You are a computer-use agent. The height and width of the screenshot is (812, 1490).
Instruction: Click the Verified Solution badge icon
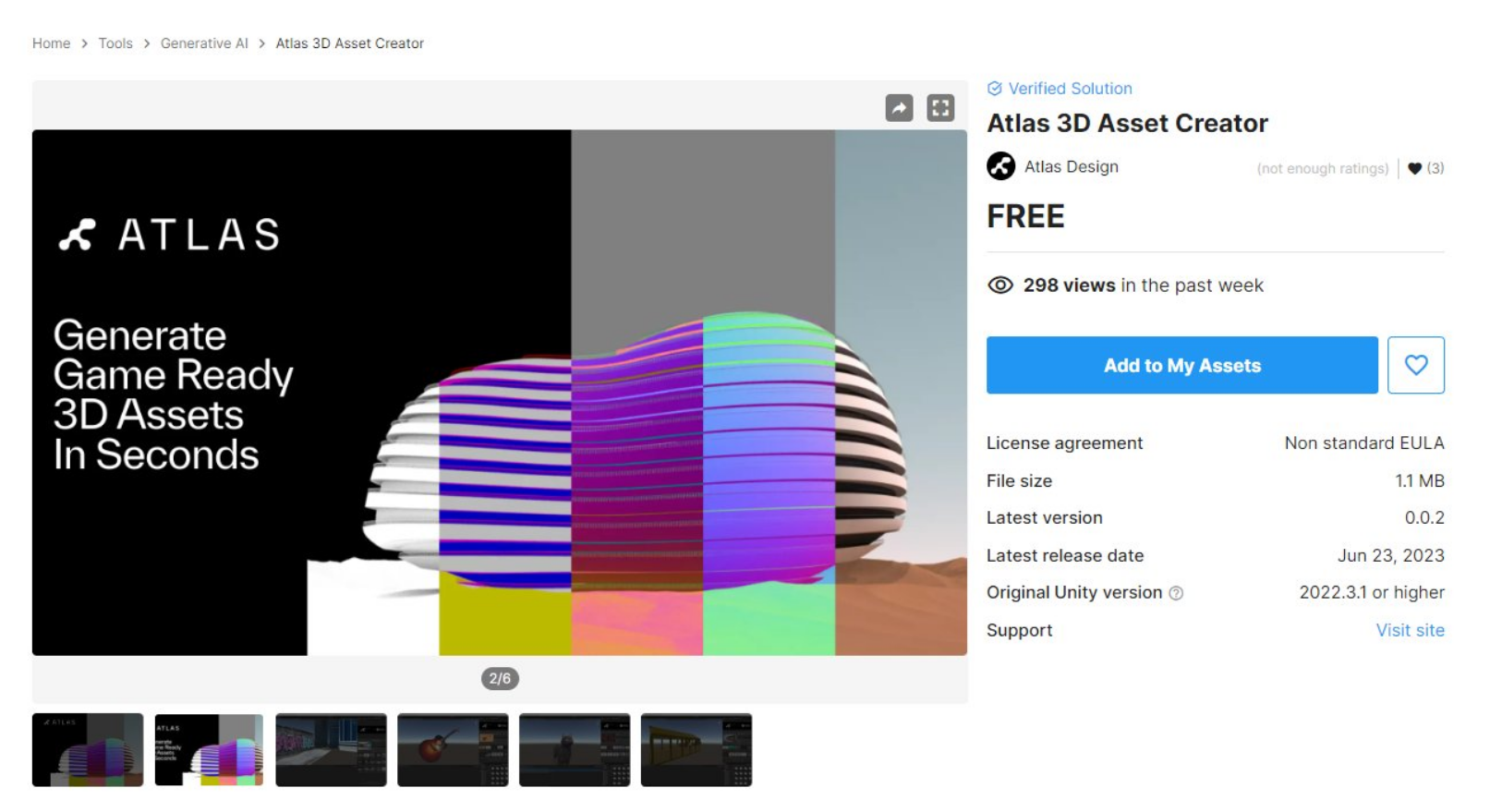pos(995,89)
